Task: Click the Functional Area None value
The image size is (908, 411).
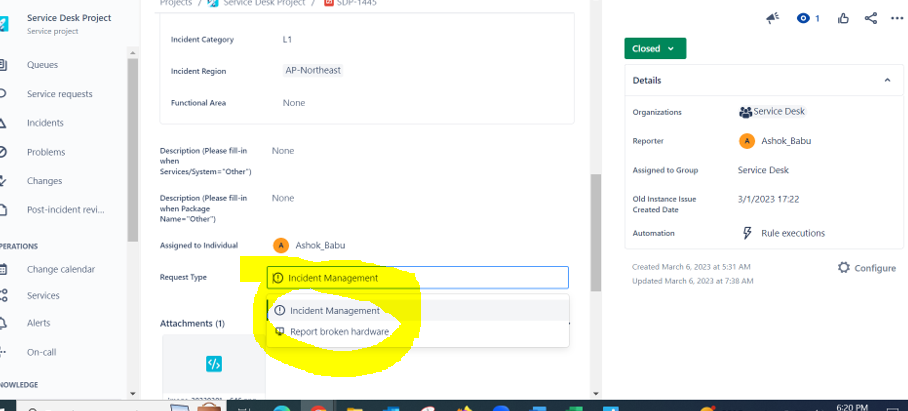Action: coord(294,103)
